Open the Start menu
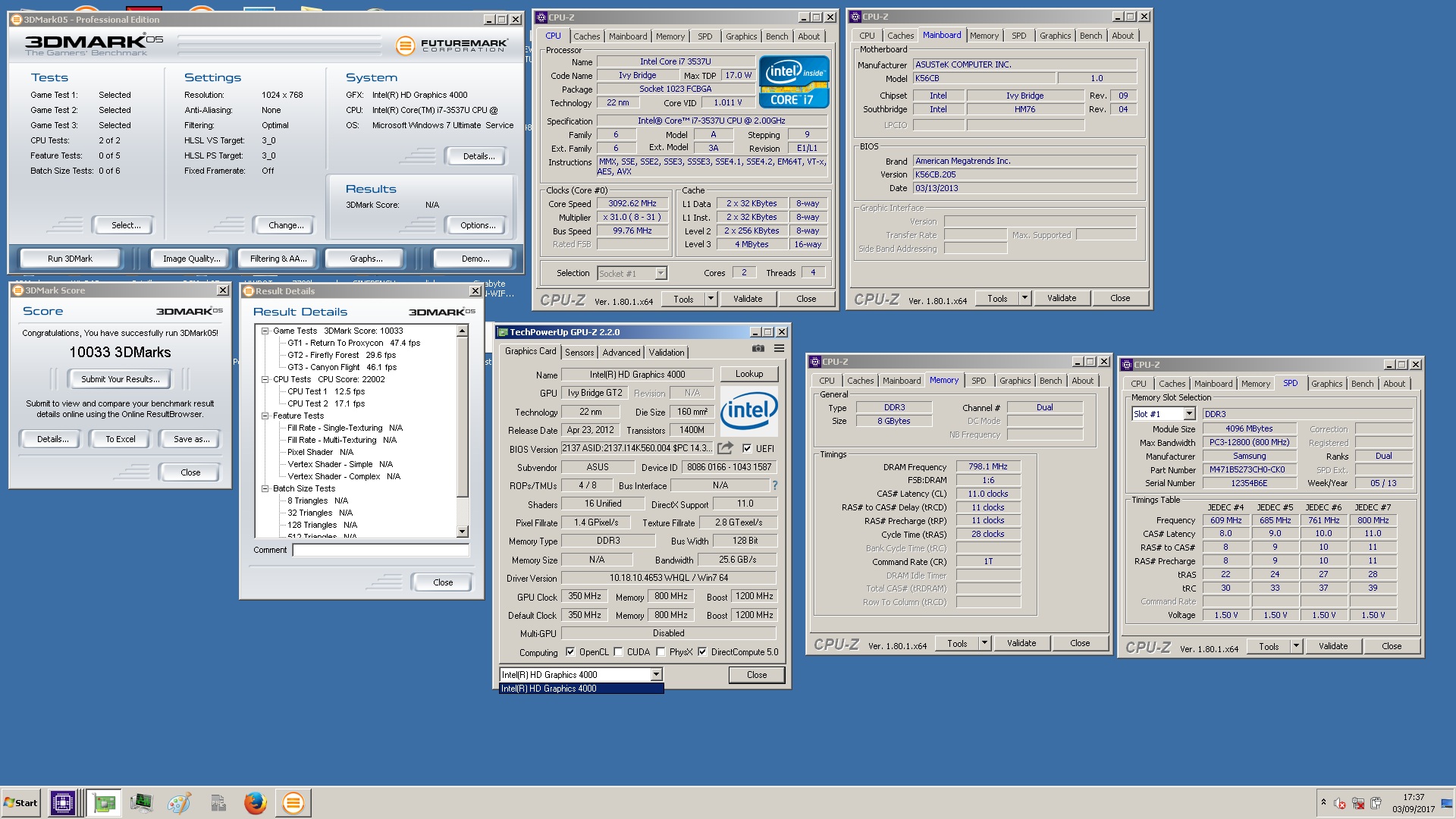This screenshot has height=819, width=1456. pyautogui.click(x=21, y=802)
